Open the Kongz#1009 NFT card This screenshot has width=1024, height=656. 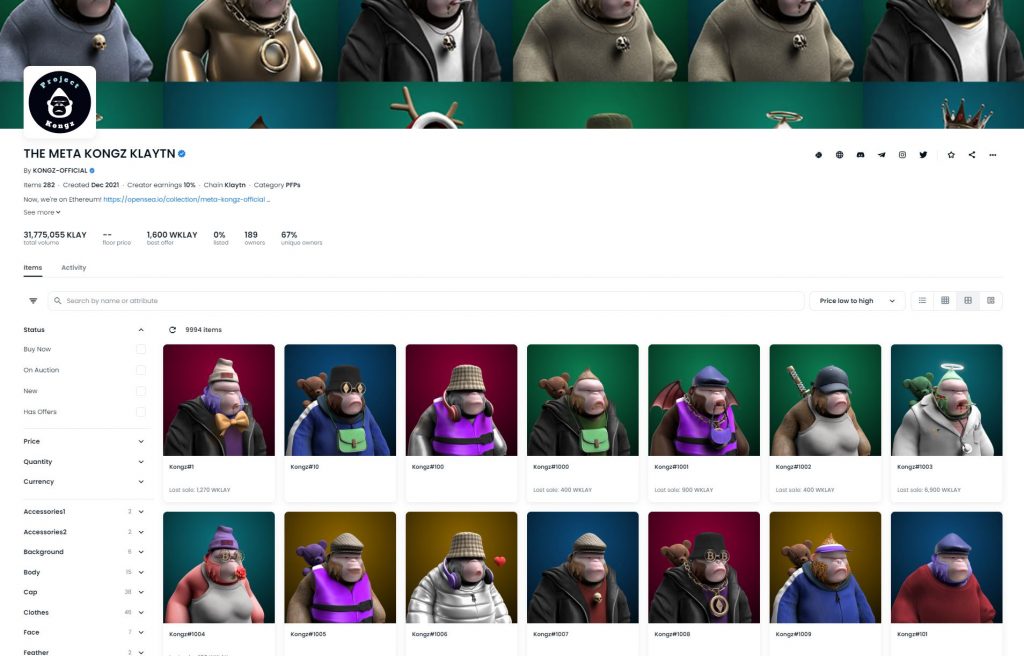tap(825, 583)
